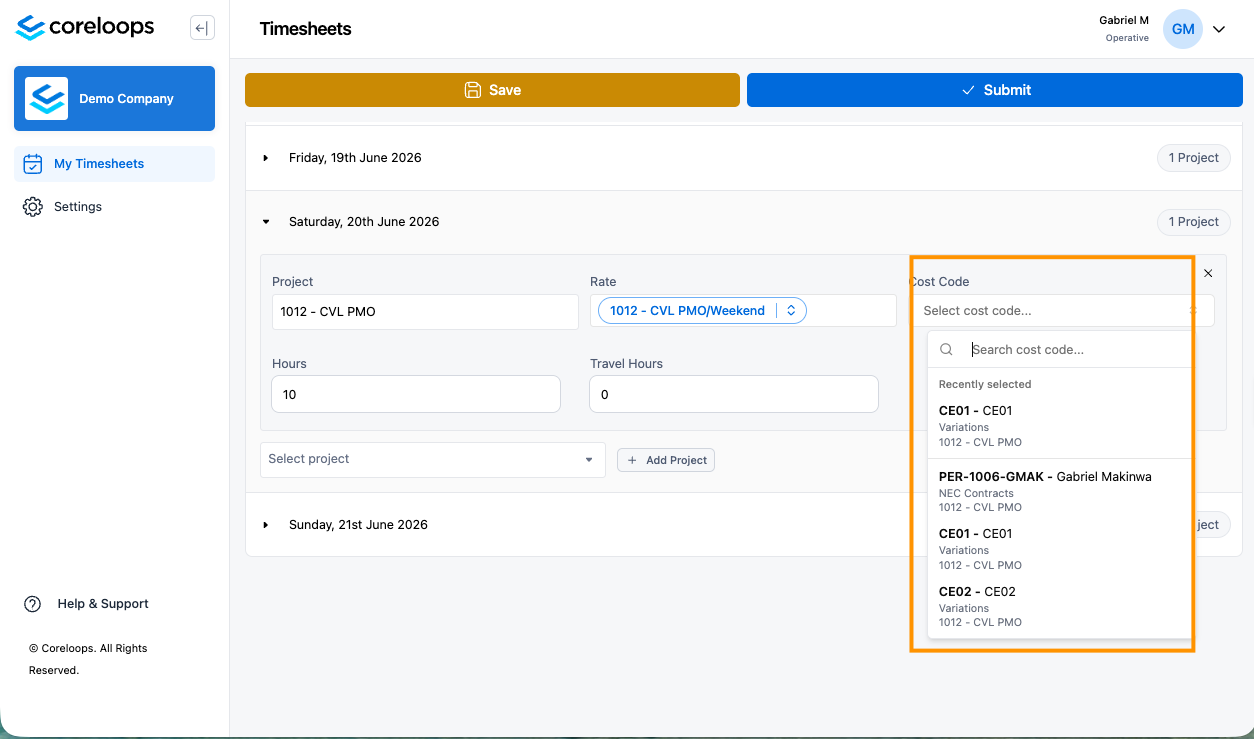Click the Hours input with value 10

tap(416, 394)
